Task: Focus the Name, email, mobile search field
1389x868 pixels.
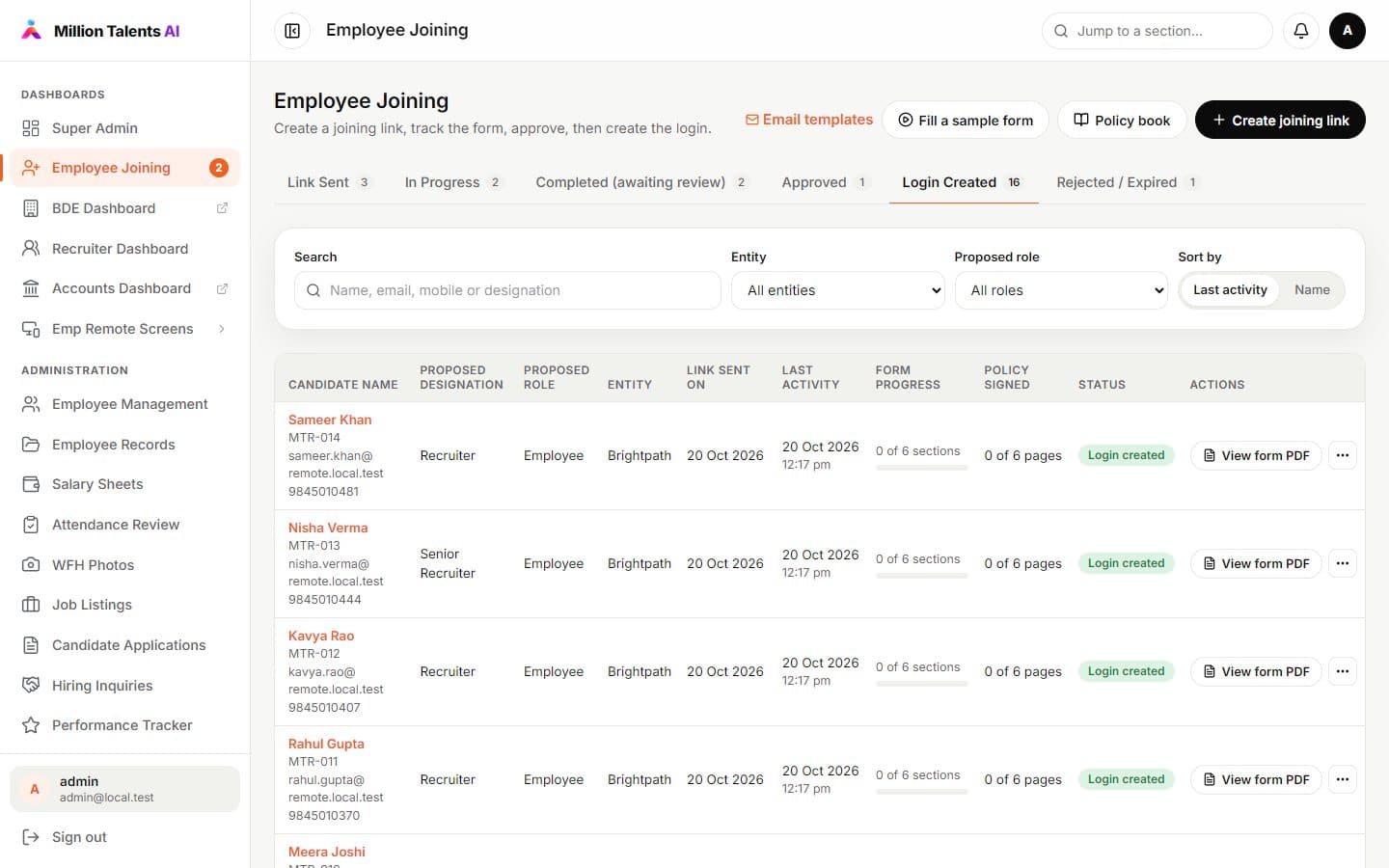Action: 507,290
